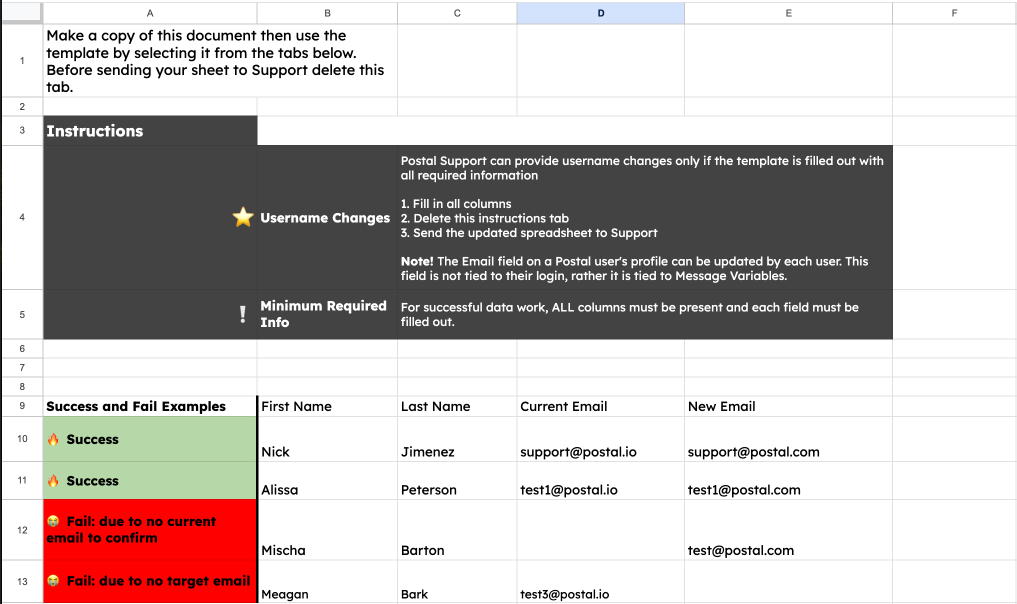Select row 4 header
Image resolution: width=1017 pixels, height=604 pixels.
[x=21, y=217]
